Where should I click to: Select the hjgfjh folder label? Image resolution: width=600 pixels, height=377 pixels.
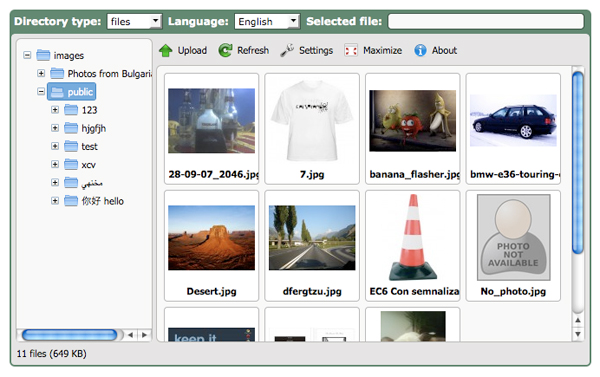click(93, 129)
